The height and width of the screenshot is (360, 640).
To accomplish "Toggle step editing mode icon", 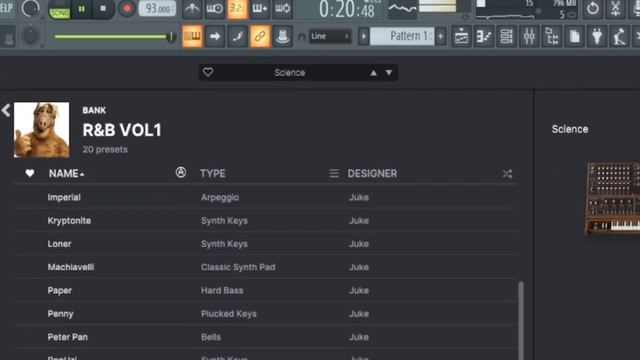I will click(238, 36).
